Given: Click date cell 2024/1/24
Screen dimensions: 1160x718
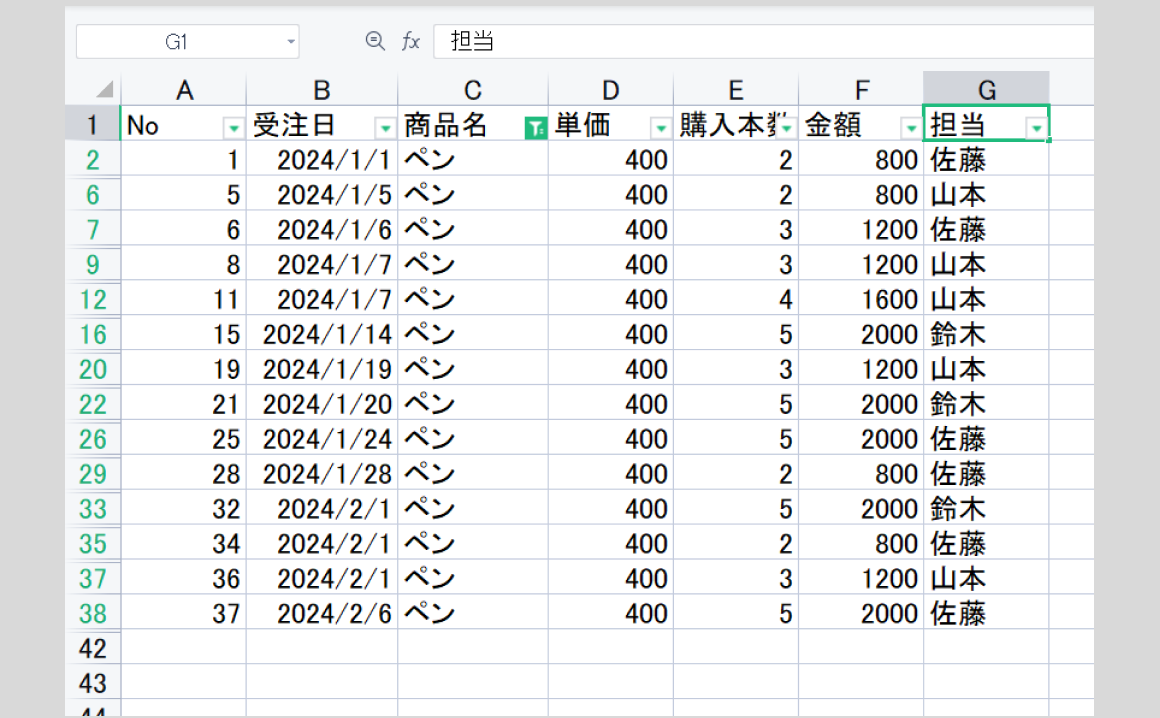Looking at the screenshot, I should 322,438.
